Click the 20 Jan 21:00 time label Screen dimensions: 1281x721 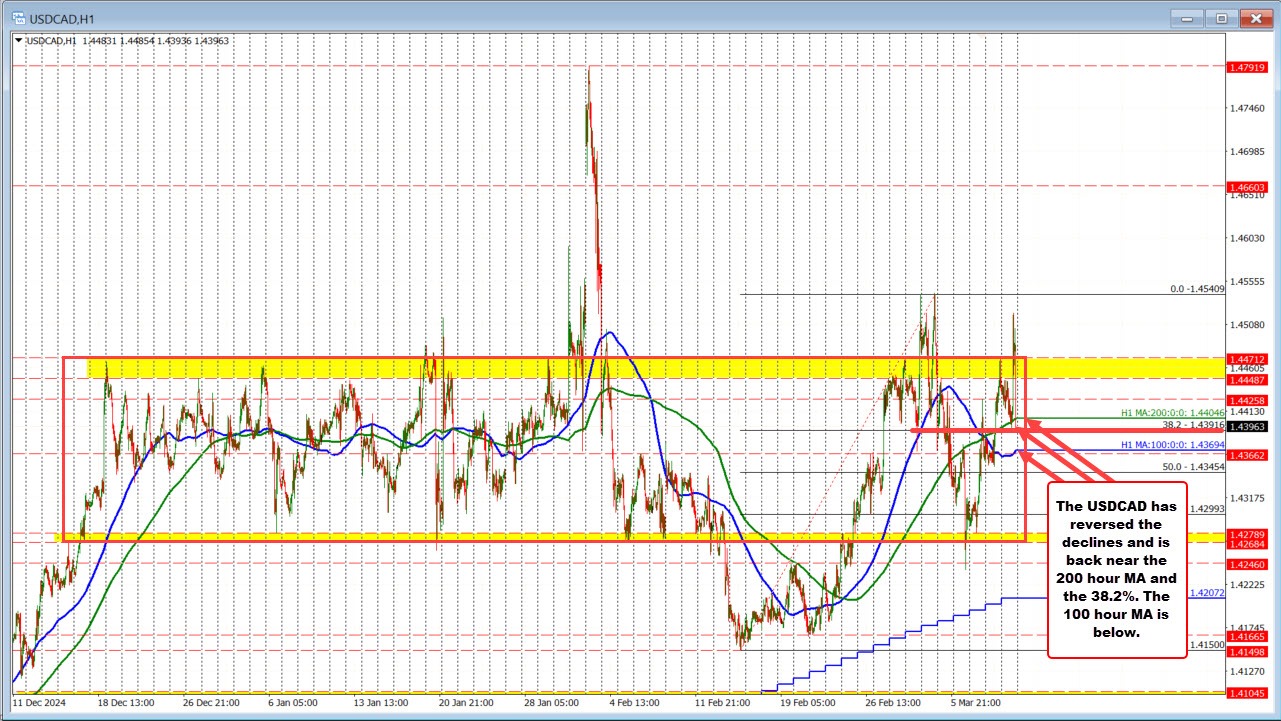click(465, 702)
